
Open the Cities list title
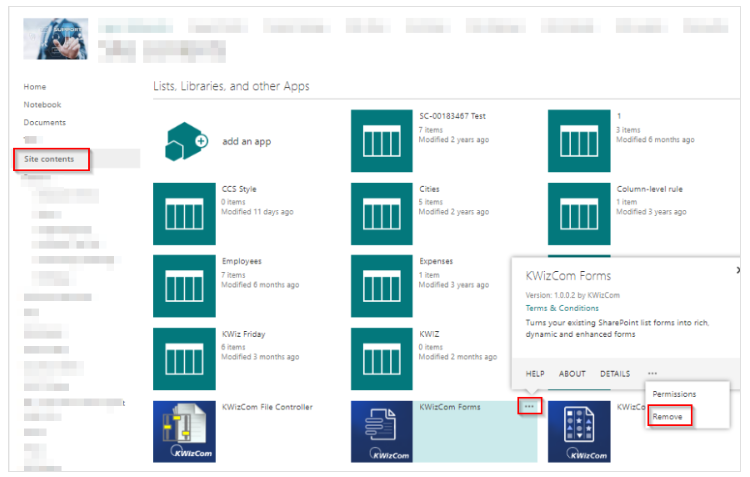(x=430, y=189)
